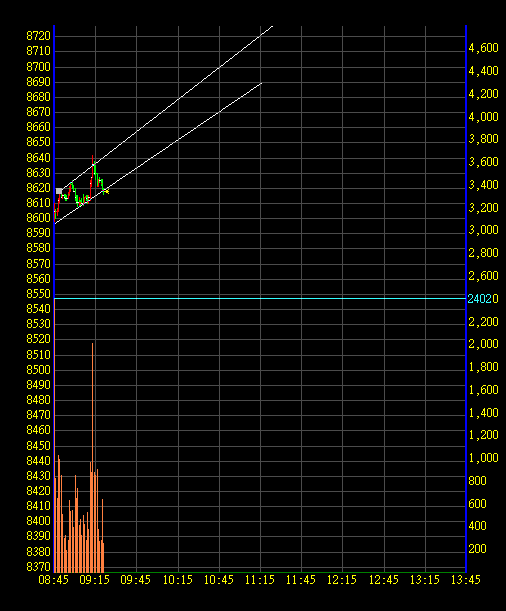Click the 8600 price axis label
Image resolution: width=506 pixels, height=611 pixels.
[x=39, y=217]
